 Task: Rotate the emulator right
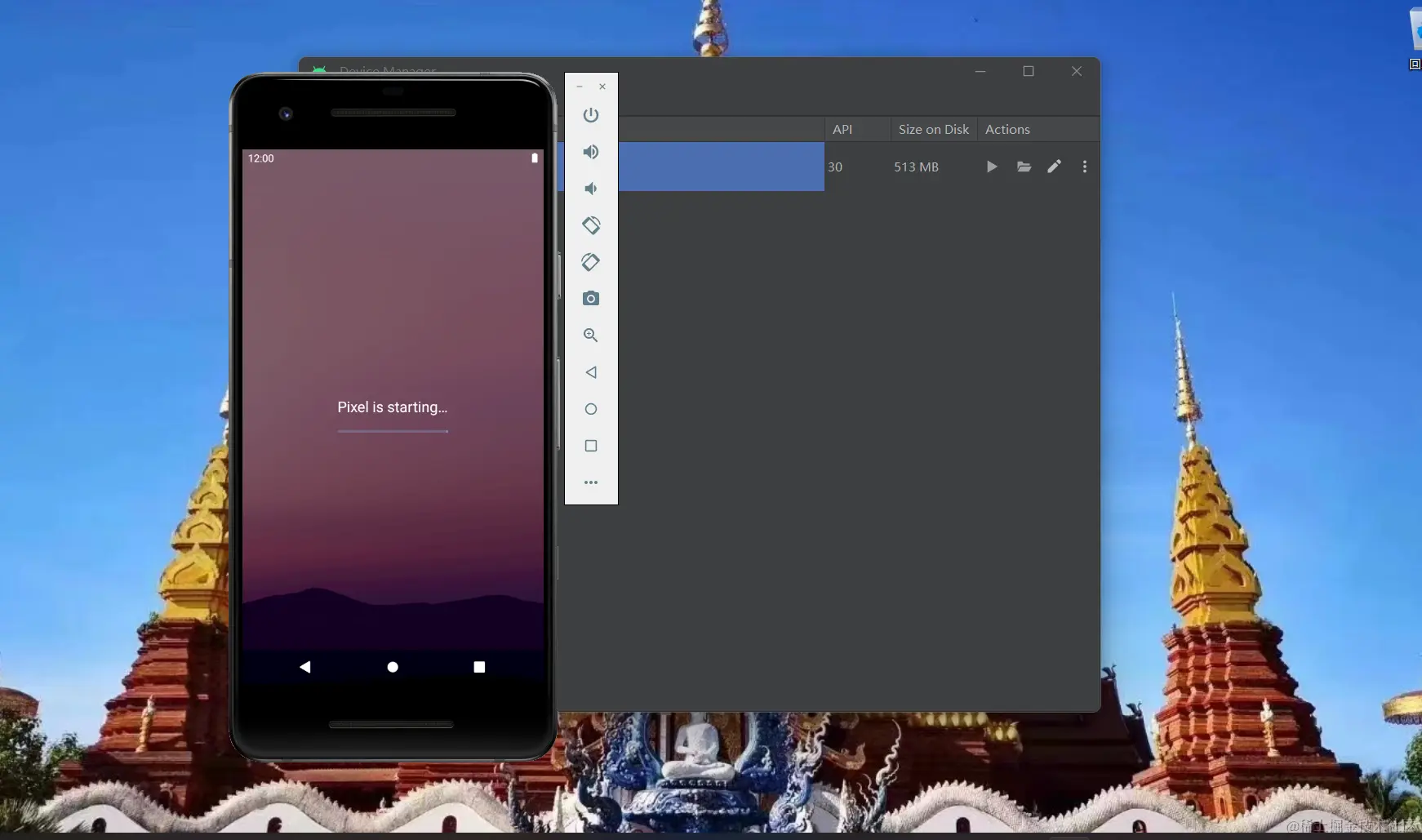[591, 262]
